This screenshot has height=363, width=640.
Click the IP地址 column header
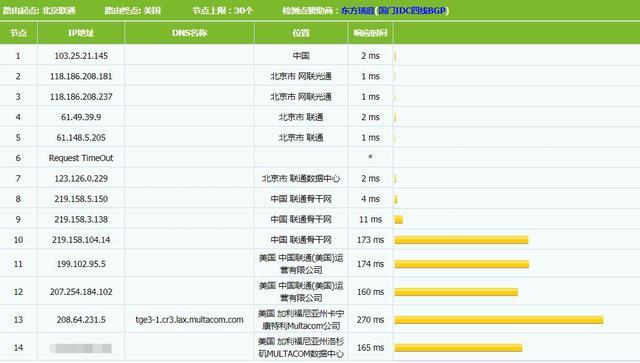(81, 33)
